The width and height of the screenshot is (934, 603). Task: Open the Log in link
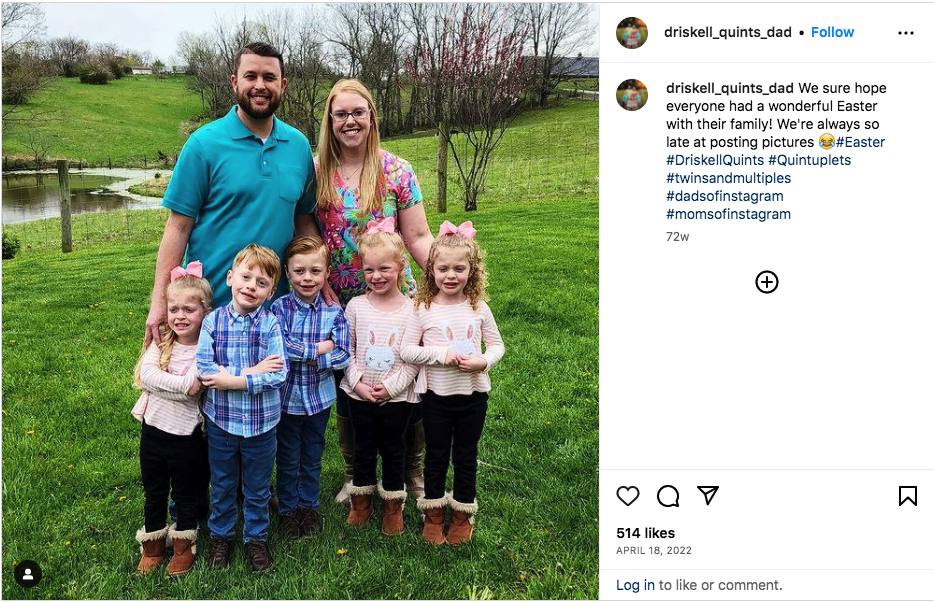(x=635, y=585)
